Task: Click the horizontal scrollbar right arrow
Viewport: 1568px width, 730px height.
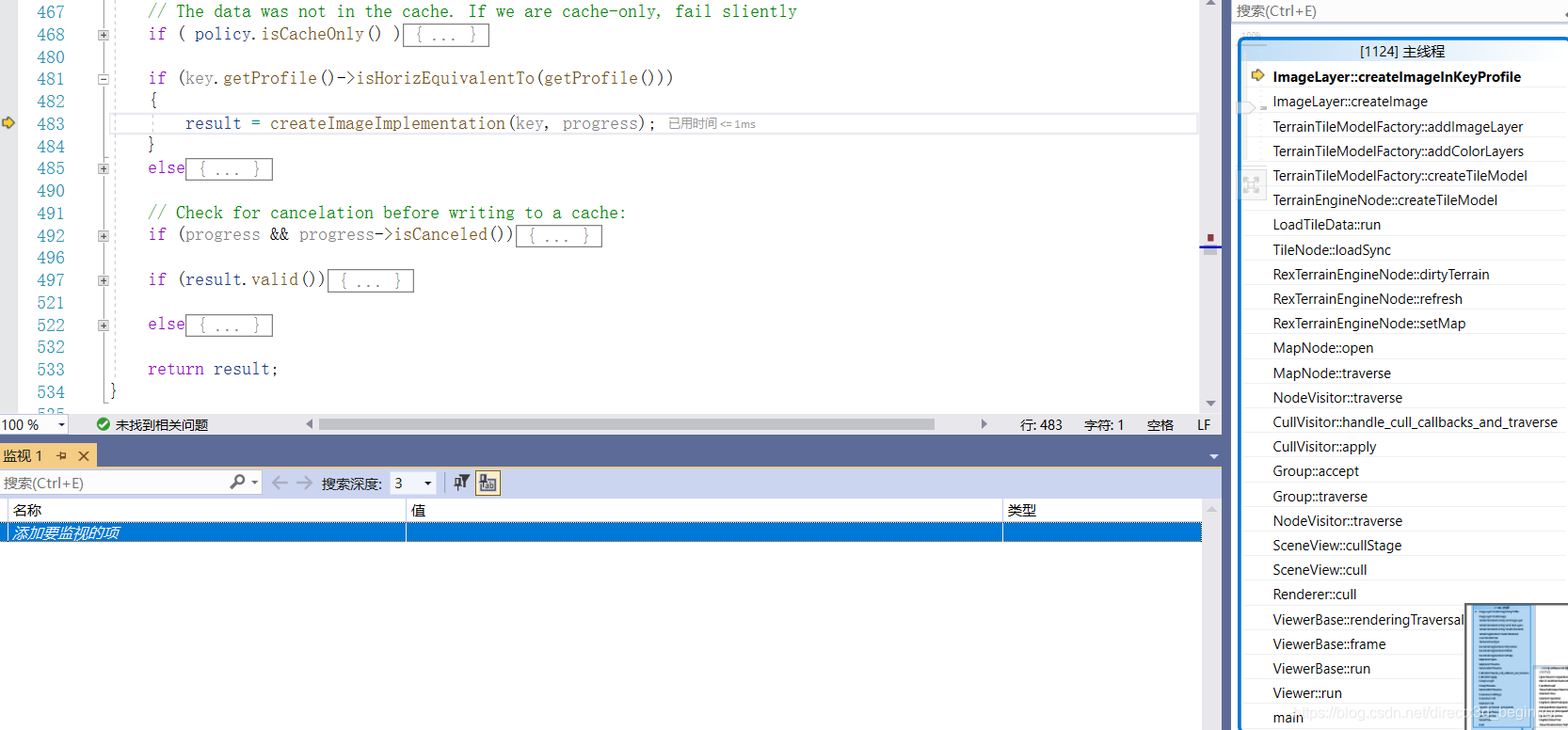Action: [x=984, y=424]
